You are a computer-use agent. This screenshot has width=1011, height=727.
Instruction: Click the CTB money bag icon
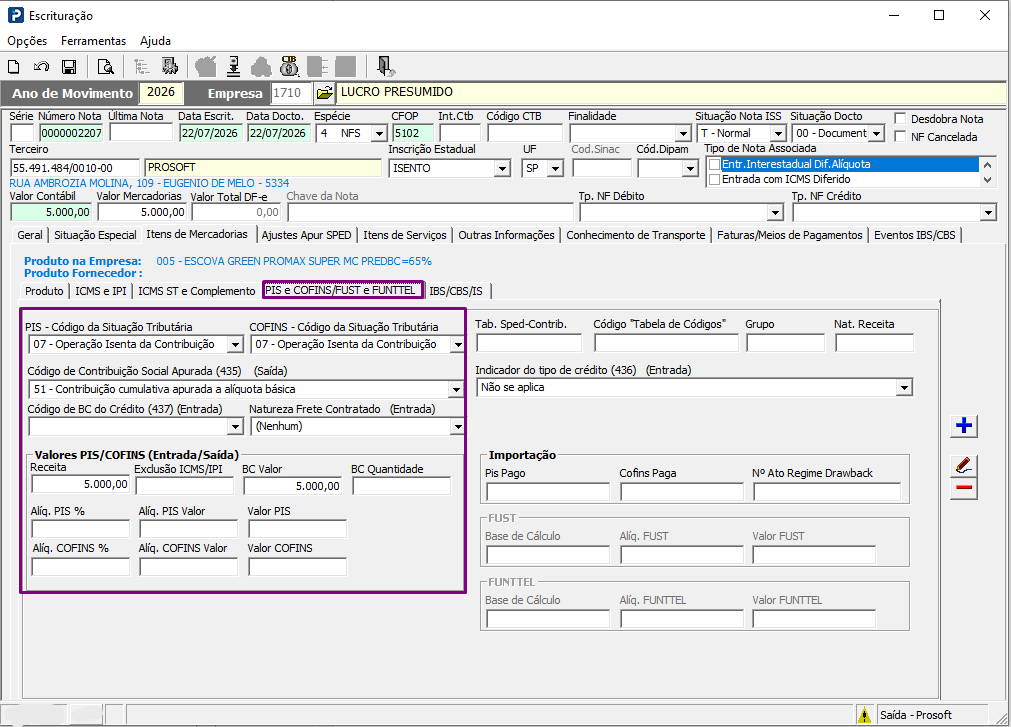click(x=290, y=66)
